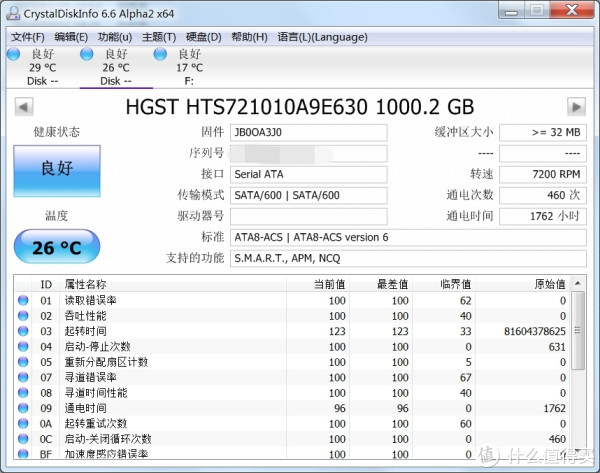
Task: Open the 主题(T) menu
Action: click(x=160, y=37)
